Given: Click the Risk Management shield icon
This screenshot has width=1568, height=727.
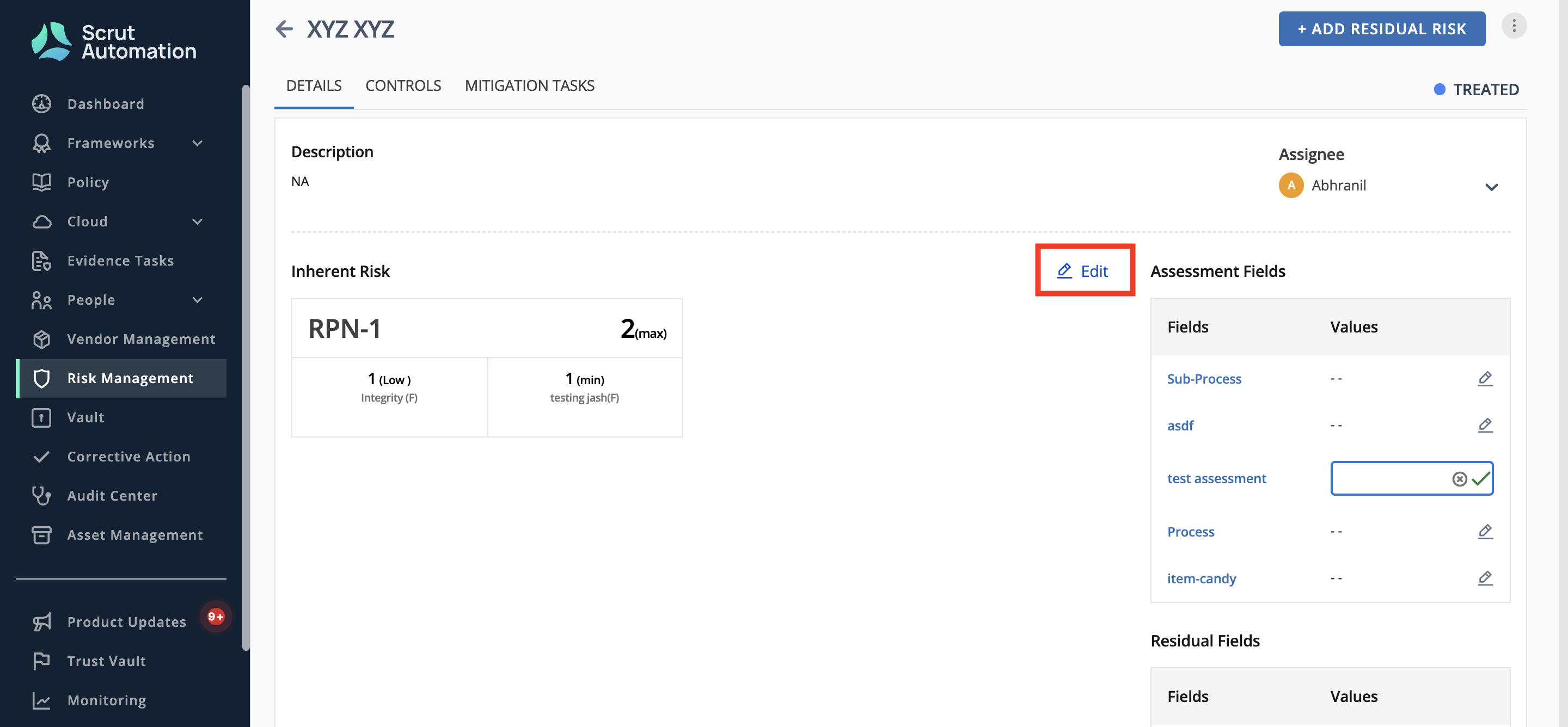Looking at the screenshot, I should 41,378.
